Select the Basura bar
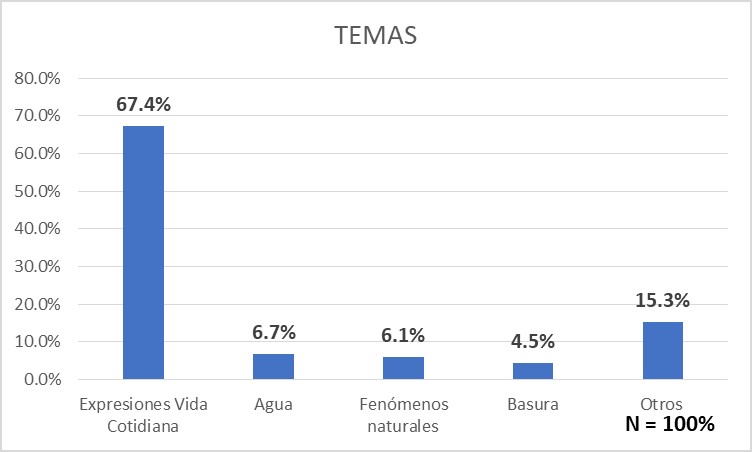Screen dimensions: 752x452 [x=533, y=371]
